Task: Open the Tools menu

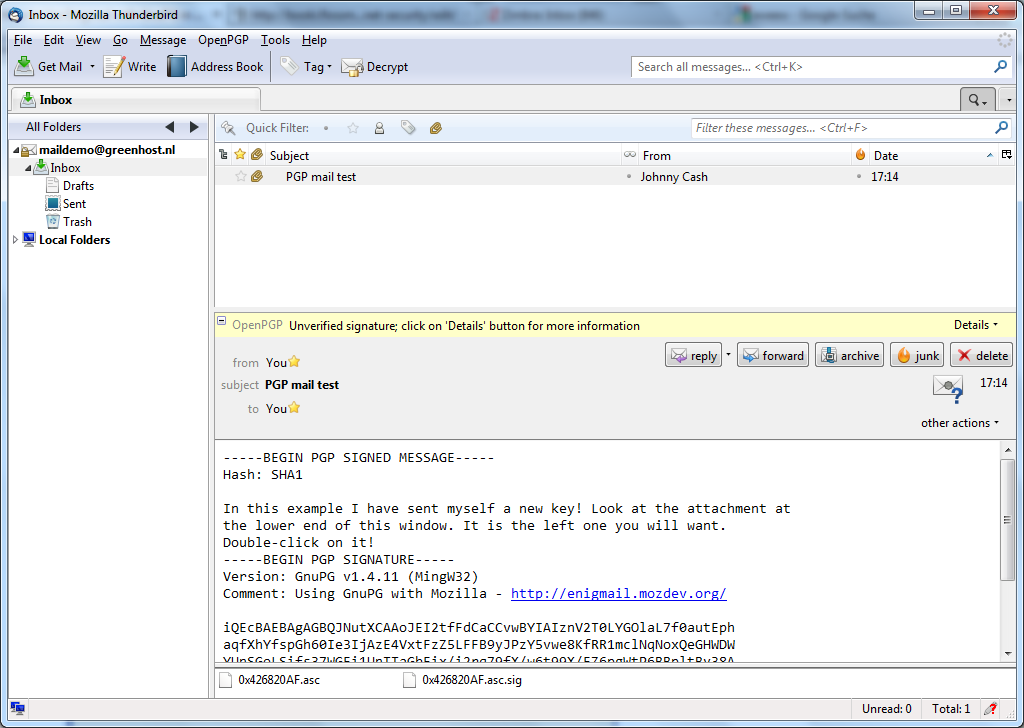Action: (275, 40)
